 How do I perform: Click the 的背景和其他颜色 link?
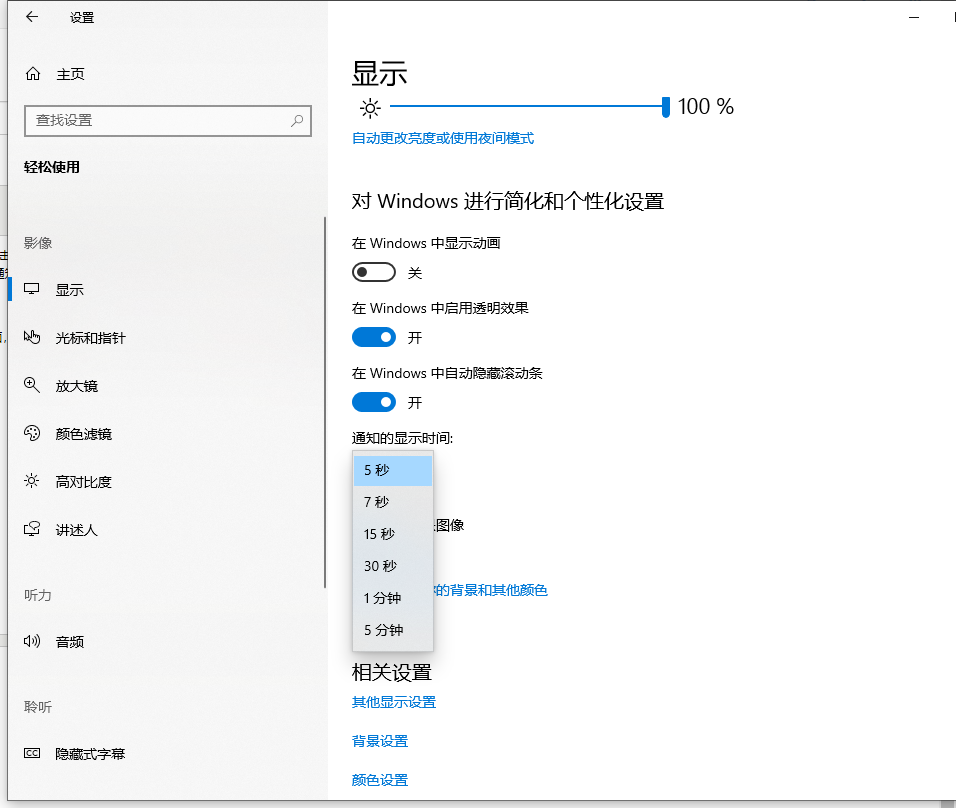coord(491,590)
